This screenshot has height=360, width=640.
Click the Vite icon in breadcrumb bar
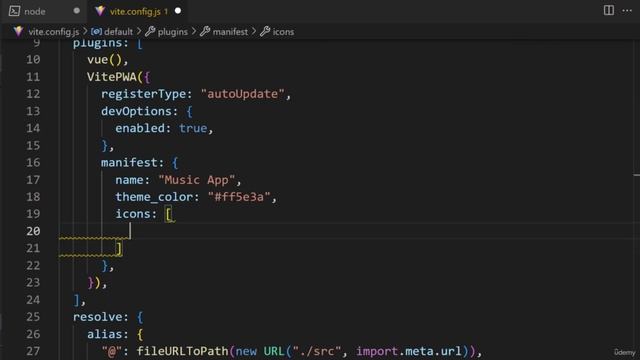[x=18, y=31]
